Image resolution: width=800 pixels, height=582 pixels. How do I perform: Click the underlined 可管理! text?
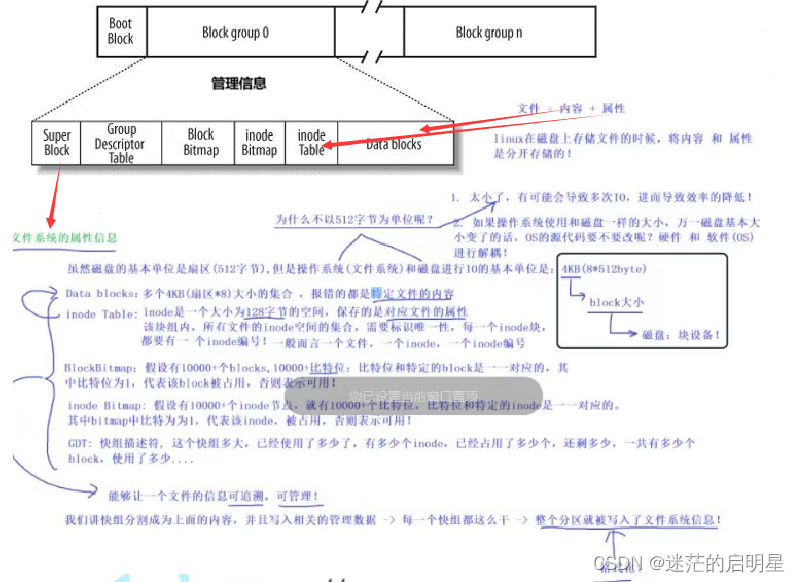pyautogui.click(x=297, y=496)
